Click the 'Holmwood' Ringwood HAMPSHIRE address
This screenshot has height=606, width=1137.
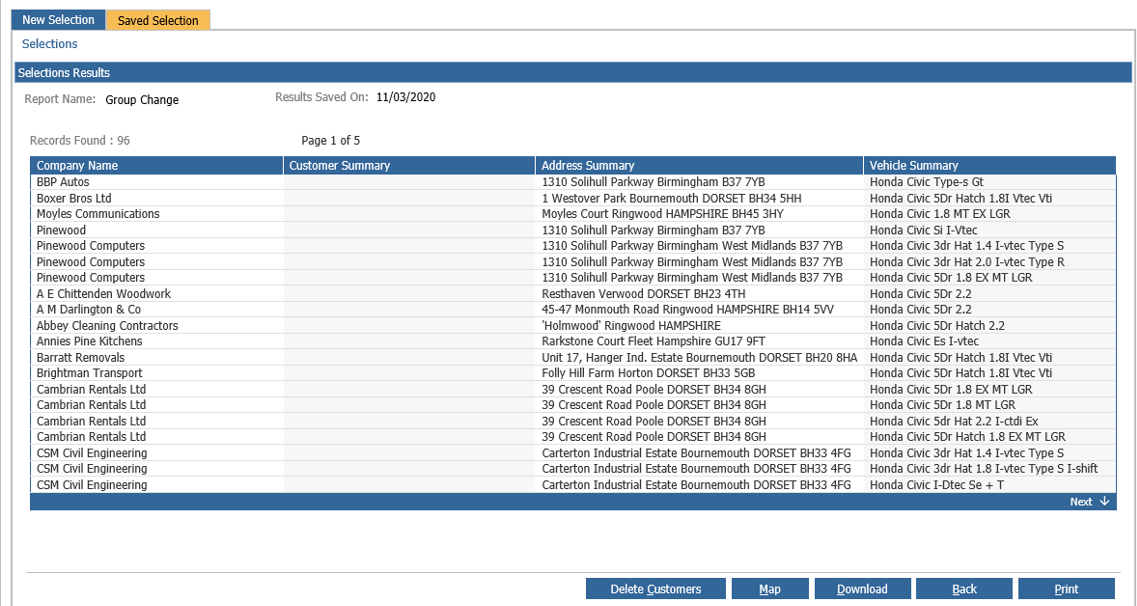(631, 325)
